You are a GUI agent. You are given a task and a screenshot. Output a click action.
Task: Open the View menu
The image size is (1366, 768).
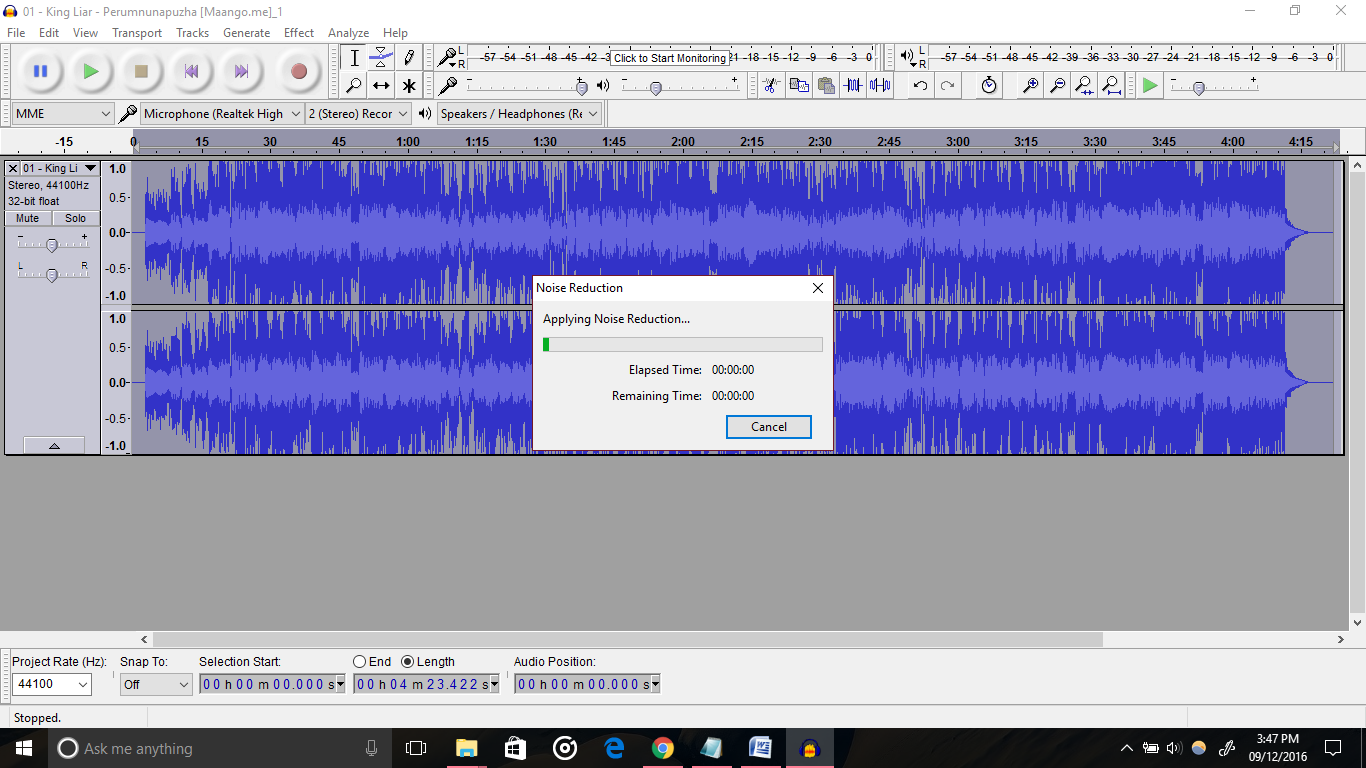[85, 33]
